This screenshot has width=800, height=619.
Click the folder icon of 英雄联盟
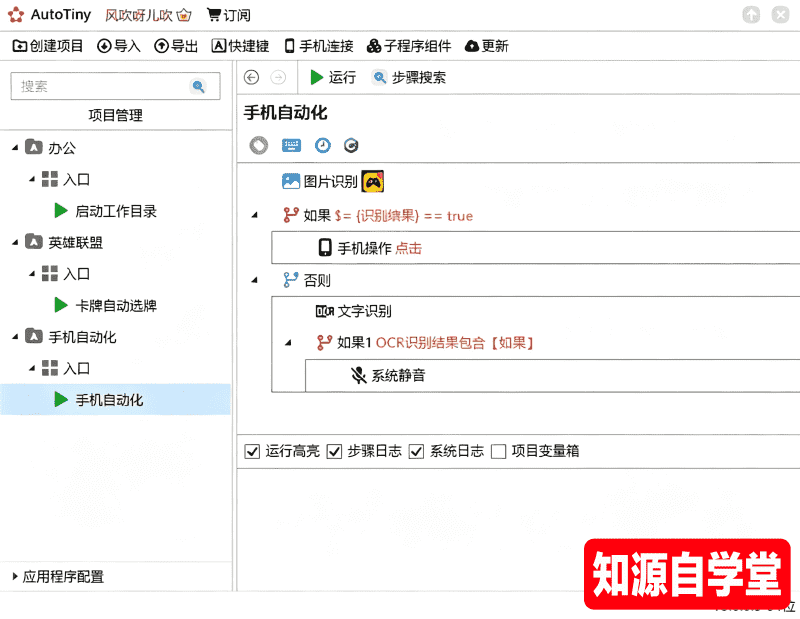click(34, 241)
